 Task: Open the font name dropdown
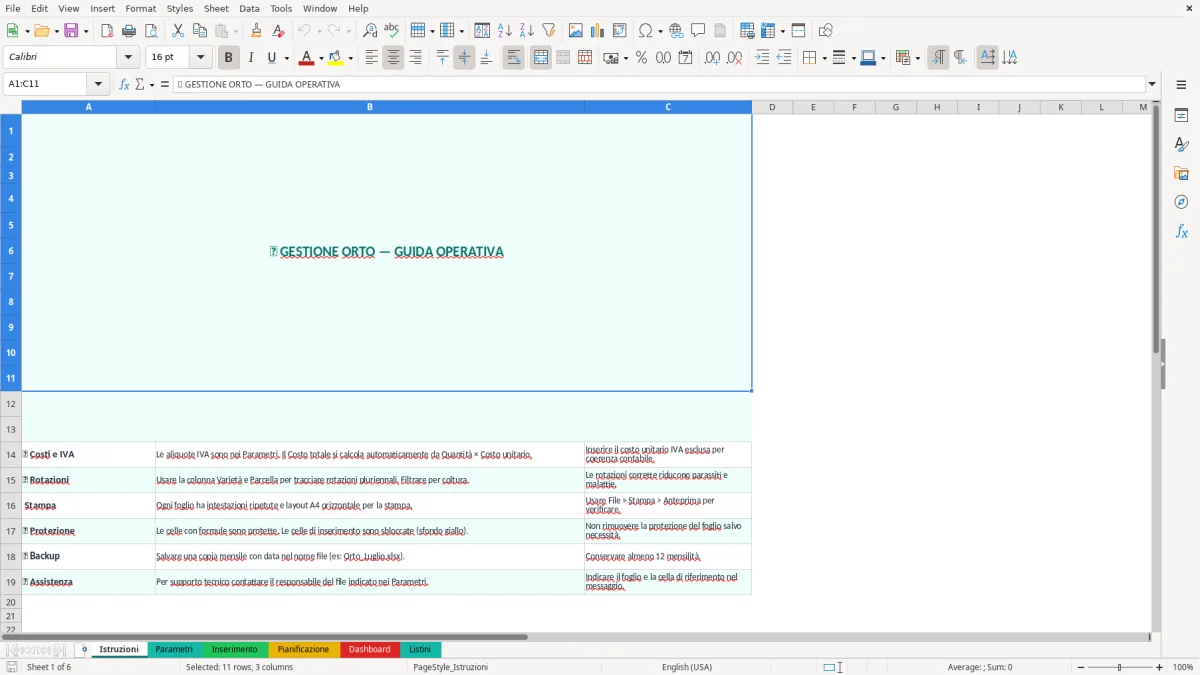(x=128, y=58)
